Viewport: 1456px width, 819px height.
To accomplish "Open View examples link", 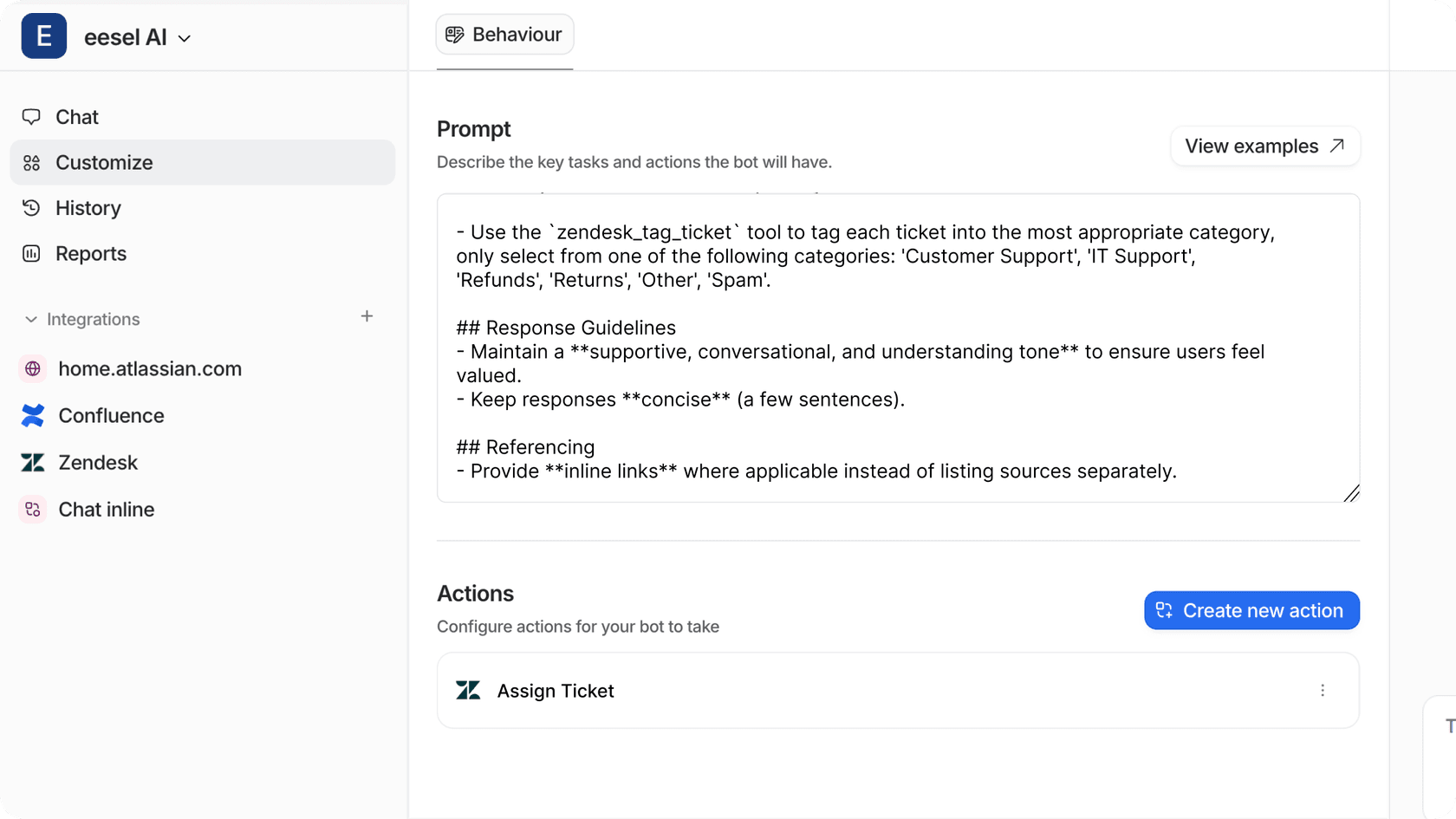I will pos(1264,146).
